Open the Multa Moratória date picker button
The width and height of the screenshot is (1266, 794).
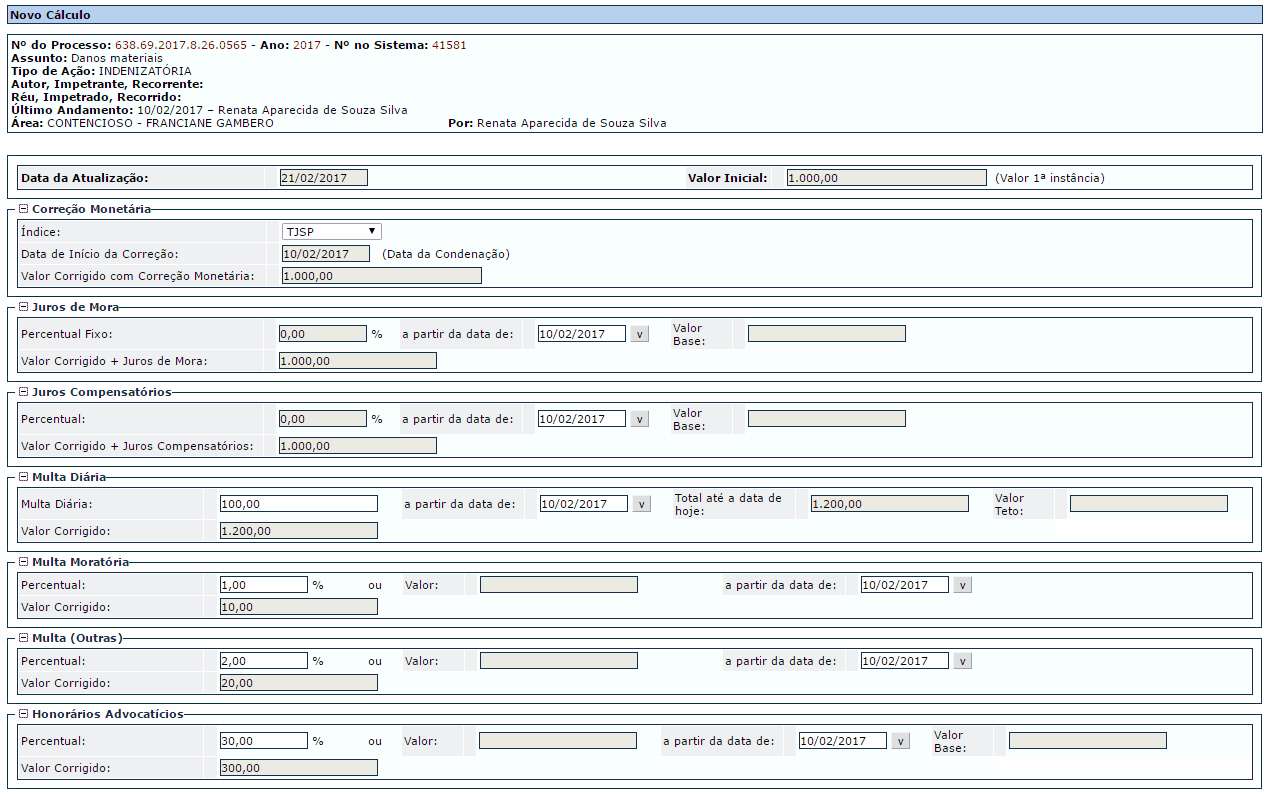pyautogui.click(x=963, y=585)
